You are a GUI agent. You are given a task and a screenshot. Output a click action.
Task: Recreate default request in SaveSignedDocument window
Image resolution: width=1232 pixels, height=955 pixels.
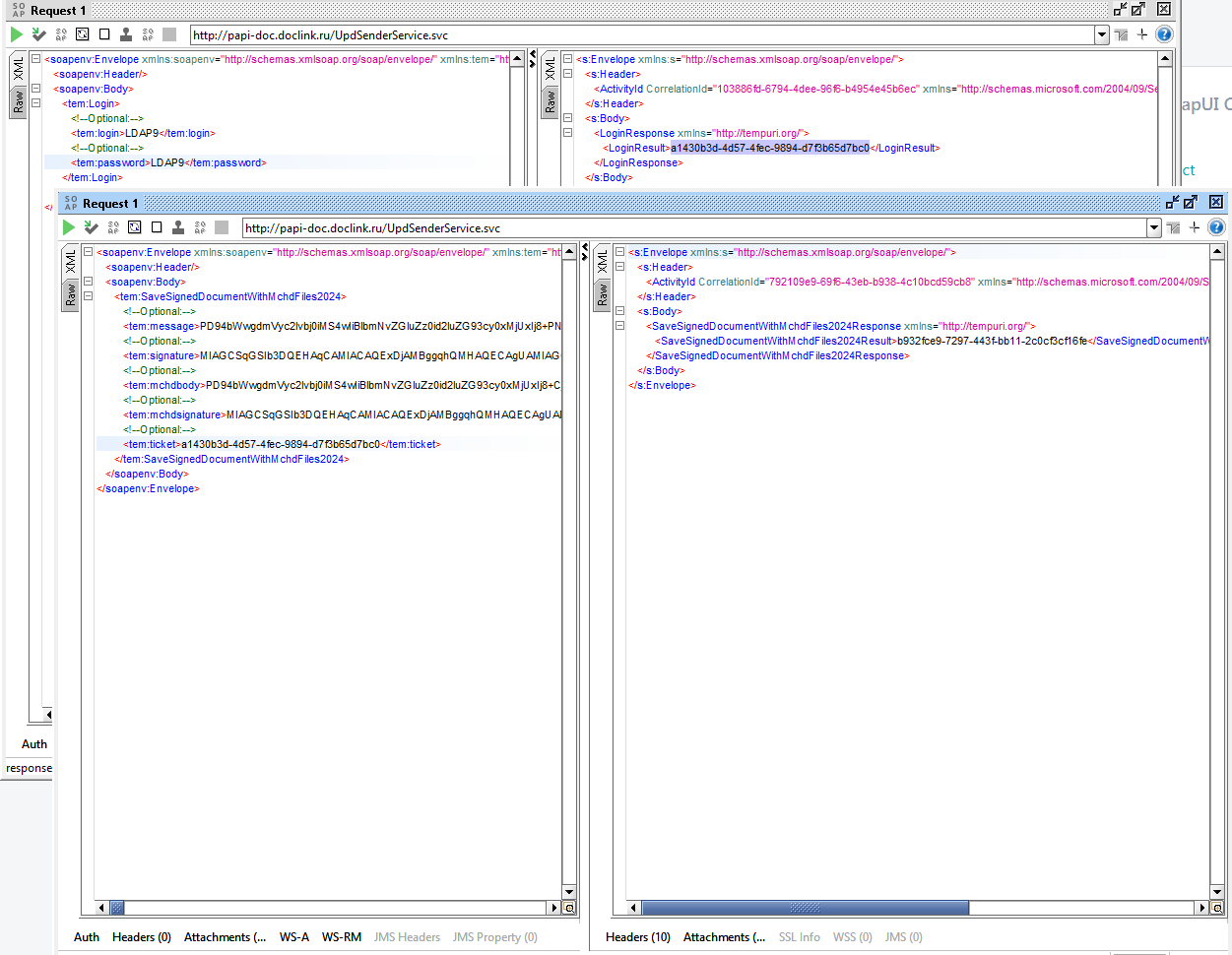pos(135,227)
